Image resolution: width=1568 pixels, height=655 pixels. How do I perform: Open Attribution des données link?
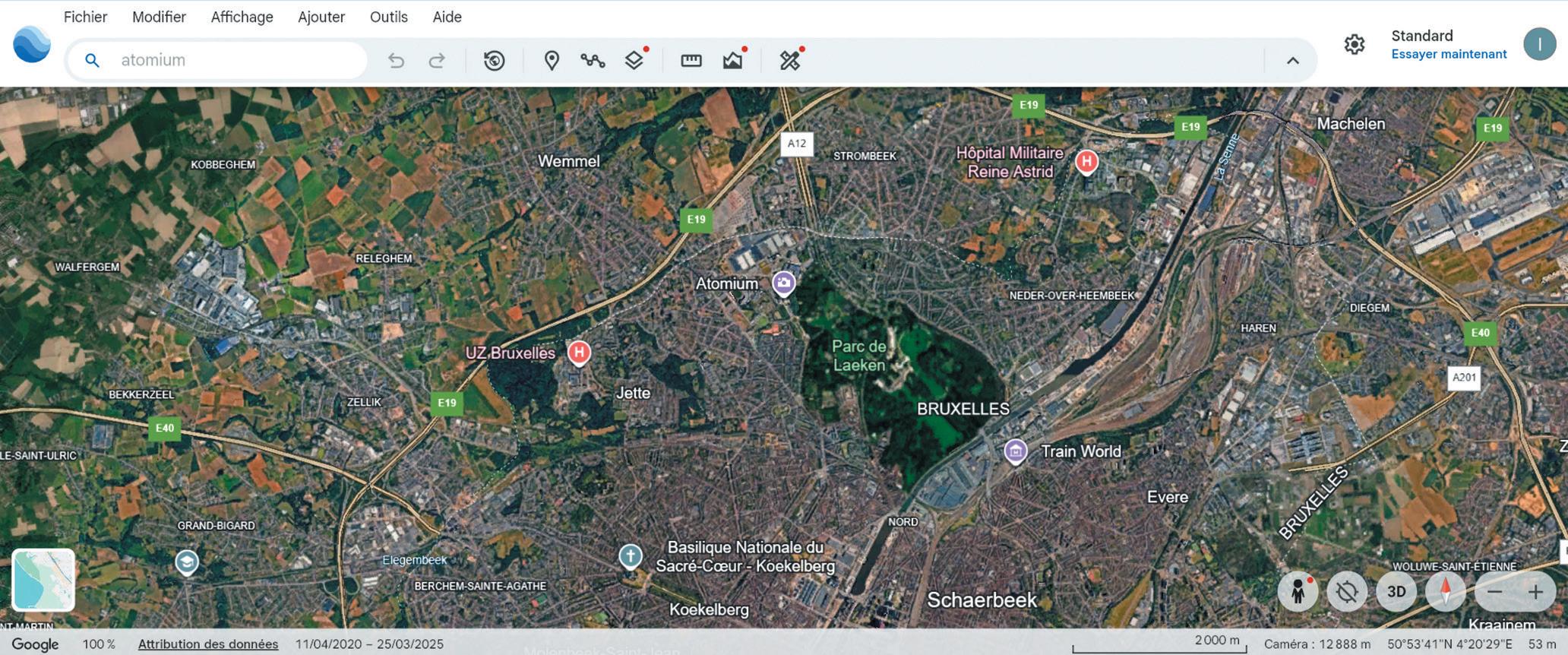[208, 644]
